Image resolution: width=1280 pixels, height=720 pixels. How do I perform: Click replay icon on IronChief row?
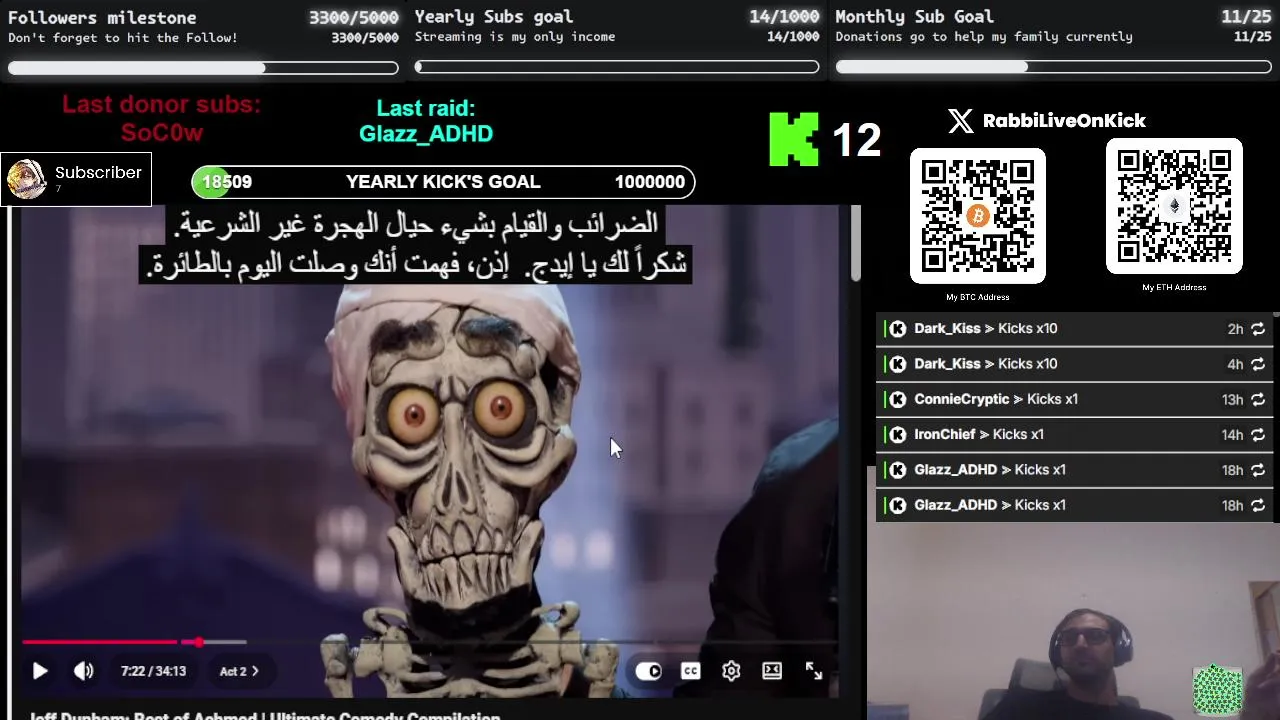click(x=1258, y=435)
